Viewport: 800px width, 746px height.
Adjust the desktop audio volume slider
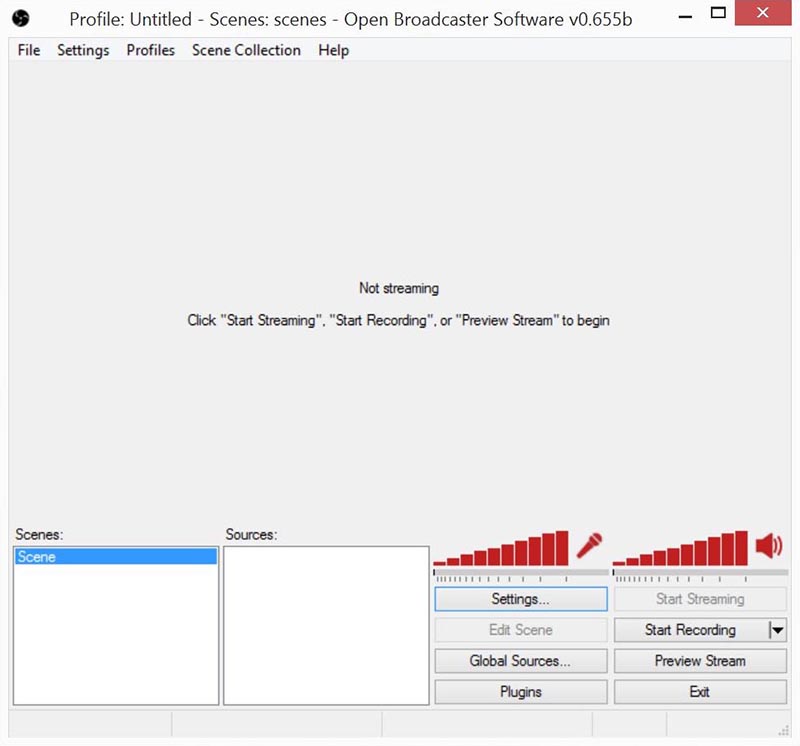coord(700,576)
